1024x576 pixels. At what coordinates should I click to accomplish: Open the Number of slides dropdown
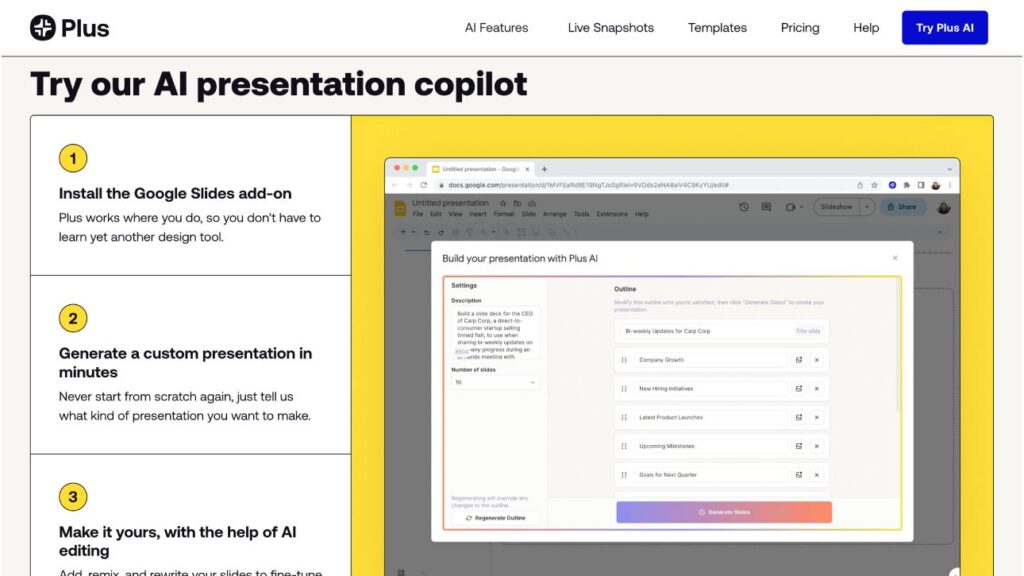[495, 382]
